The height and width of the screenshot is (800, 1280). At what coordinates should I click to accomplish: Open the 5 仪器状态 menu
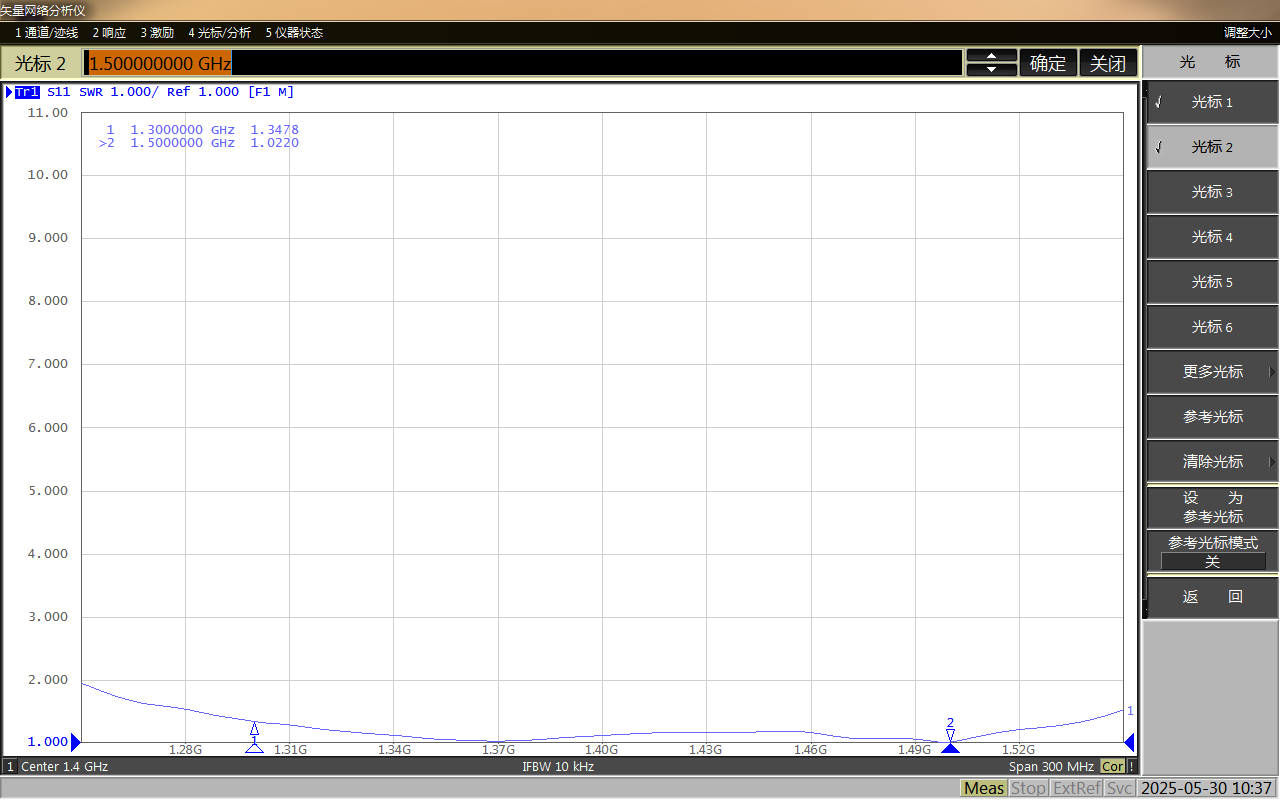click(x=294, y=33)
